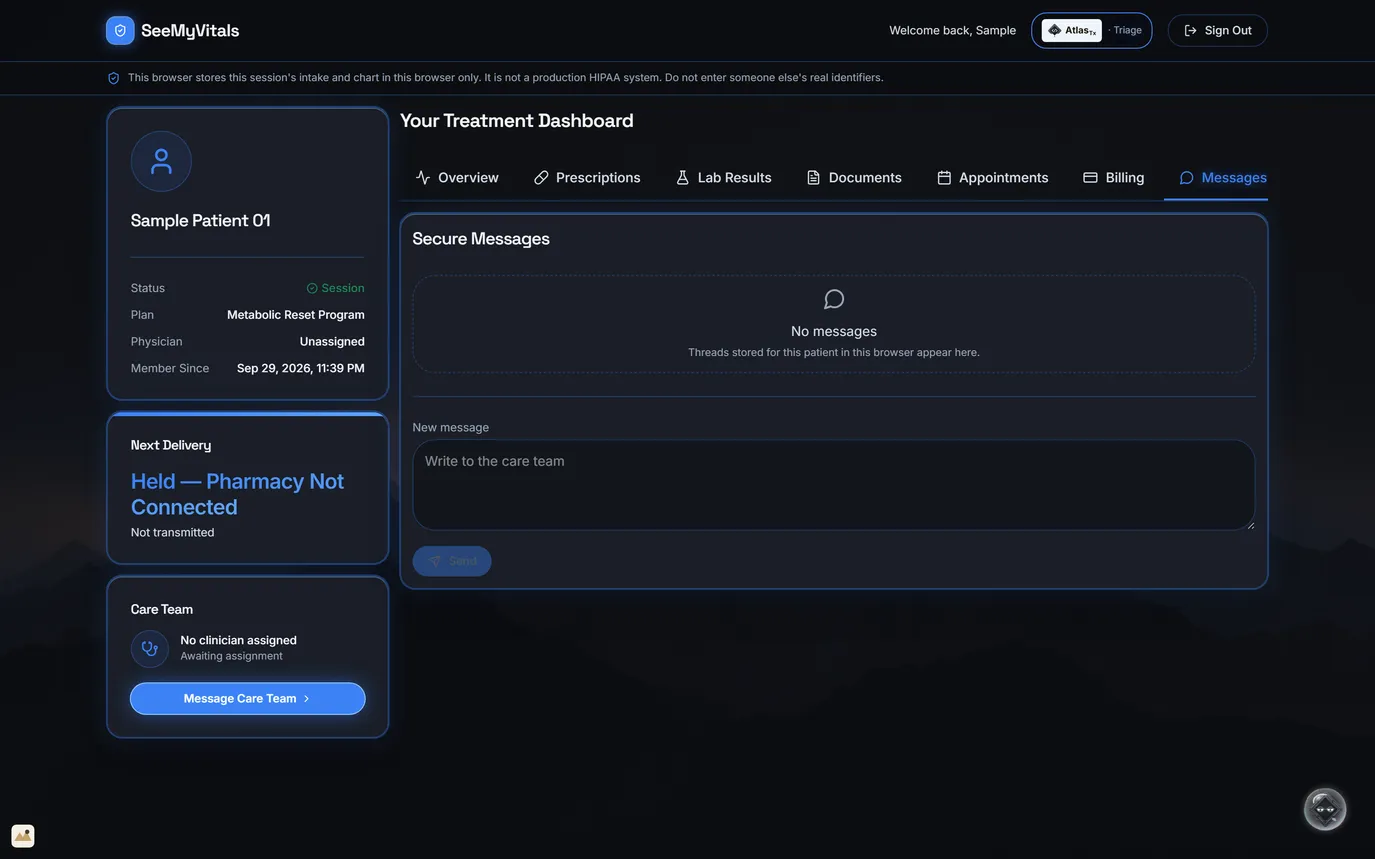The image size is (1375, 859).
Task: Click the Unassigned physician value
Action: (332, 342)
